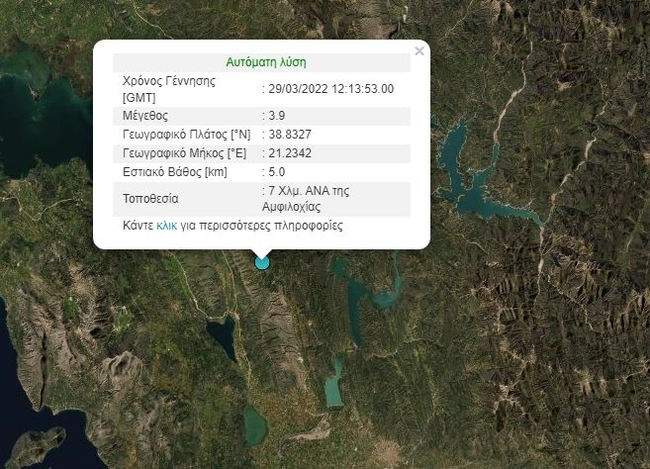This screenshot has height=469, width=650.
Task: Click the 'Τοποθεσία' row label
Action: [x=151, y=198]
